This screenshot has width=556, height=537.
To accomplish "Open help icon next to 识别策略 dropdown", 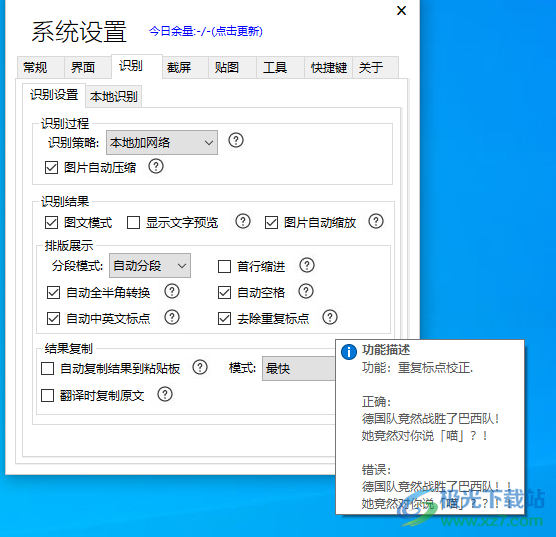I will 236,140.
